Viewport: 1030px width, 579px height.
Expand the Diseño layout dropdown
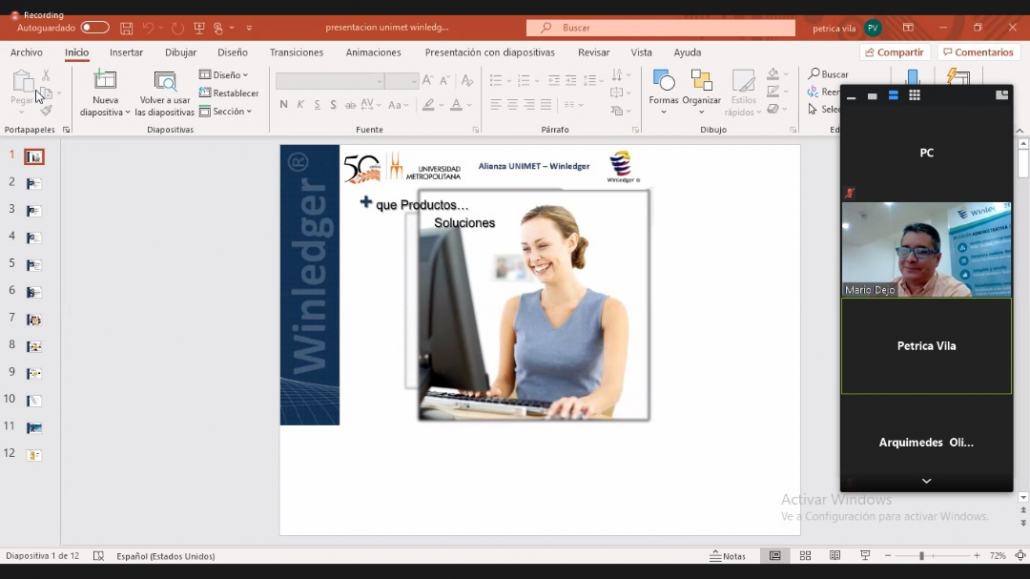tap(224, 75)
